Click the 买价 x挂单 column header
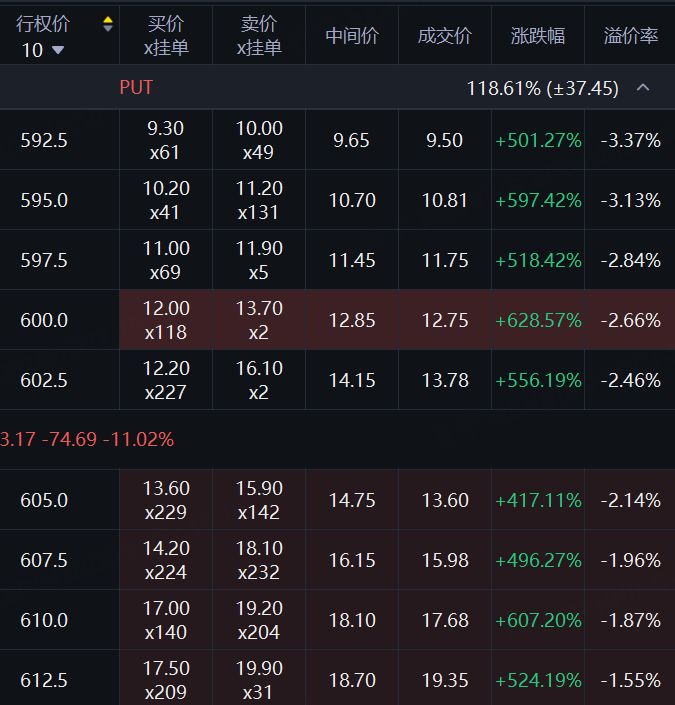 [166, 36]
